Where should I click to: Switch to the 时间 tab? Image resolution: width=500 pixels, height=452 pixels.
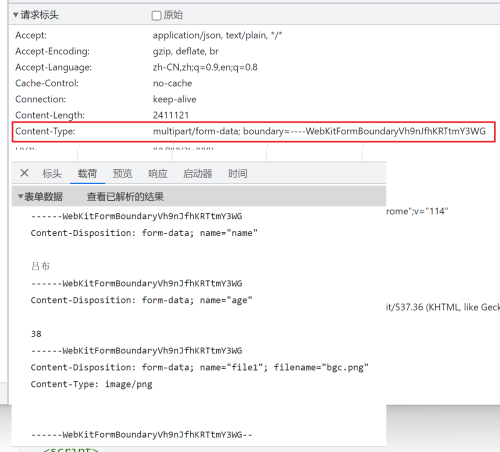pos(238,173)
